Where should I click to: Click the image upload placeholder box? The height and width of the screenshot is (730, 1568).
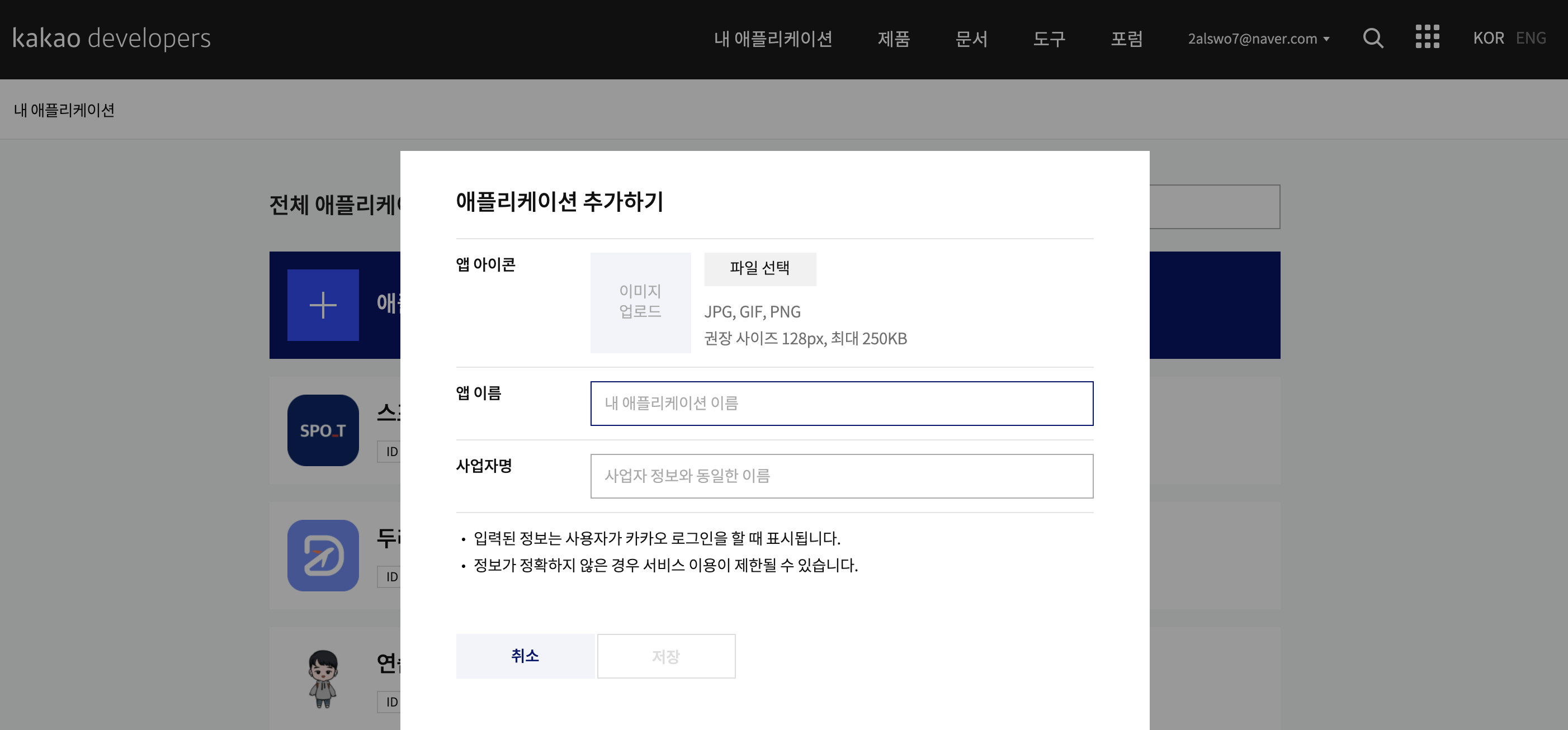(640, 302)
